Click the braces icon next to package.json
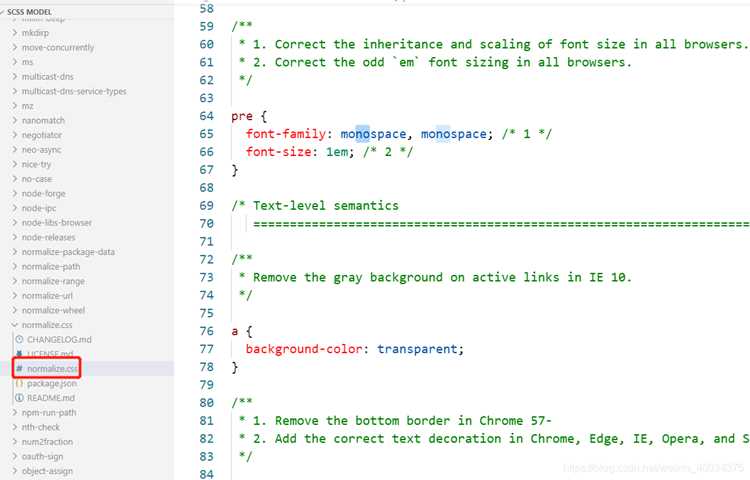750x480 pixels. pyautogui.click(x=19, y=383)
